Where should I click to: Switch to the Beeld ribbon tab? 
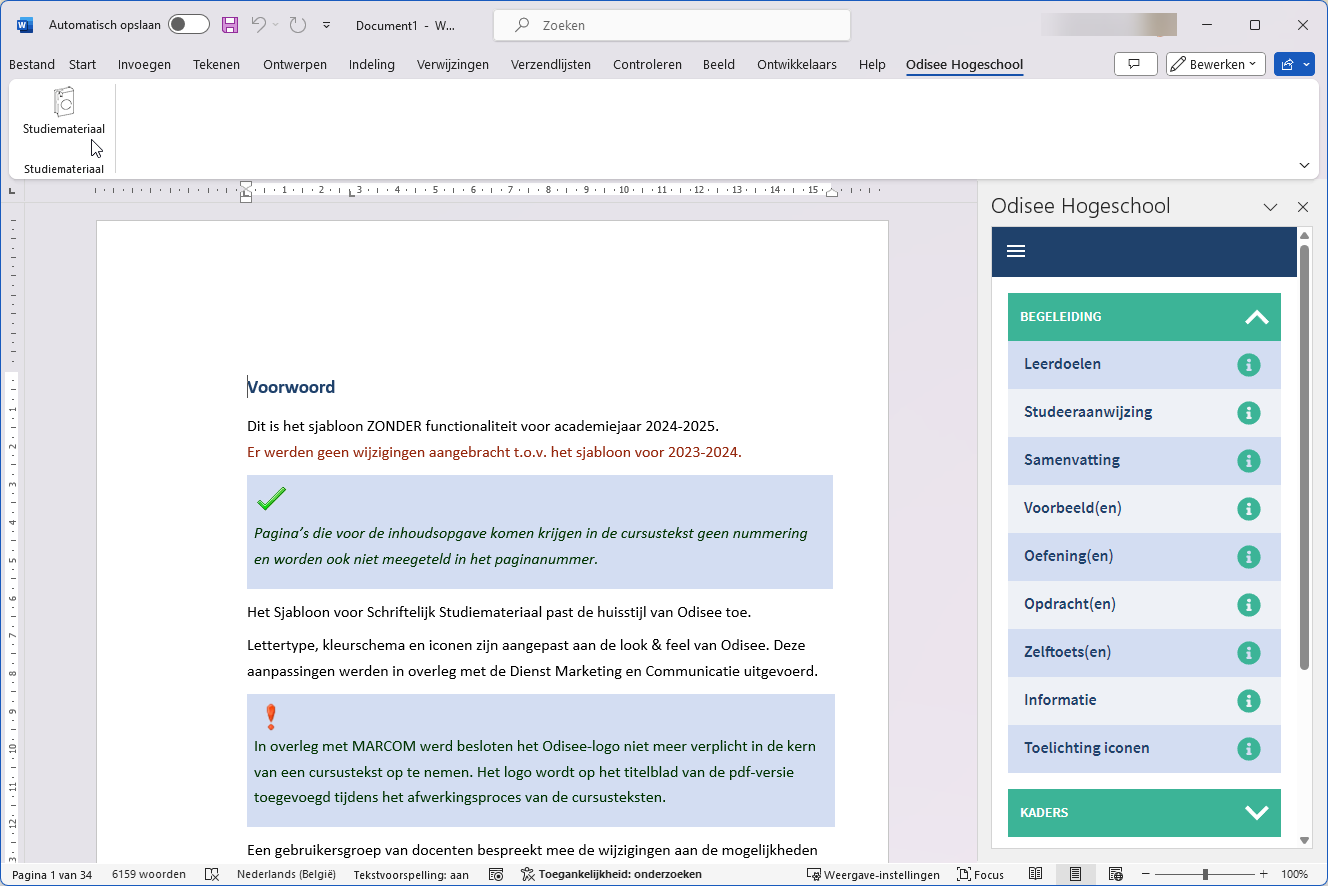coord(719,64)
